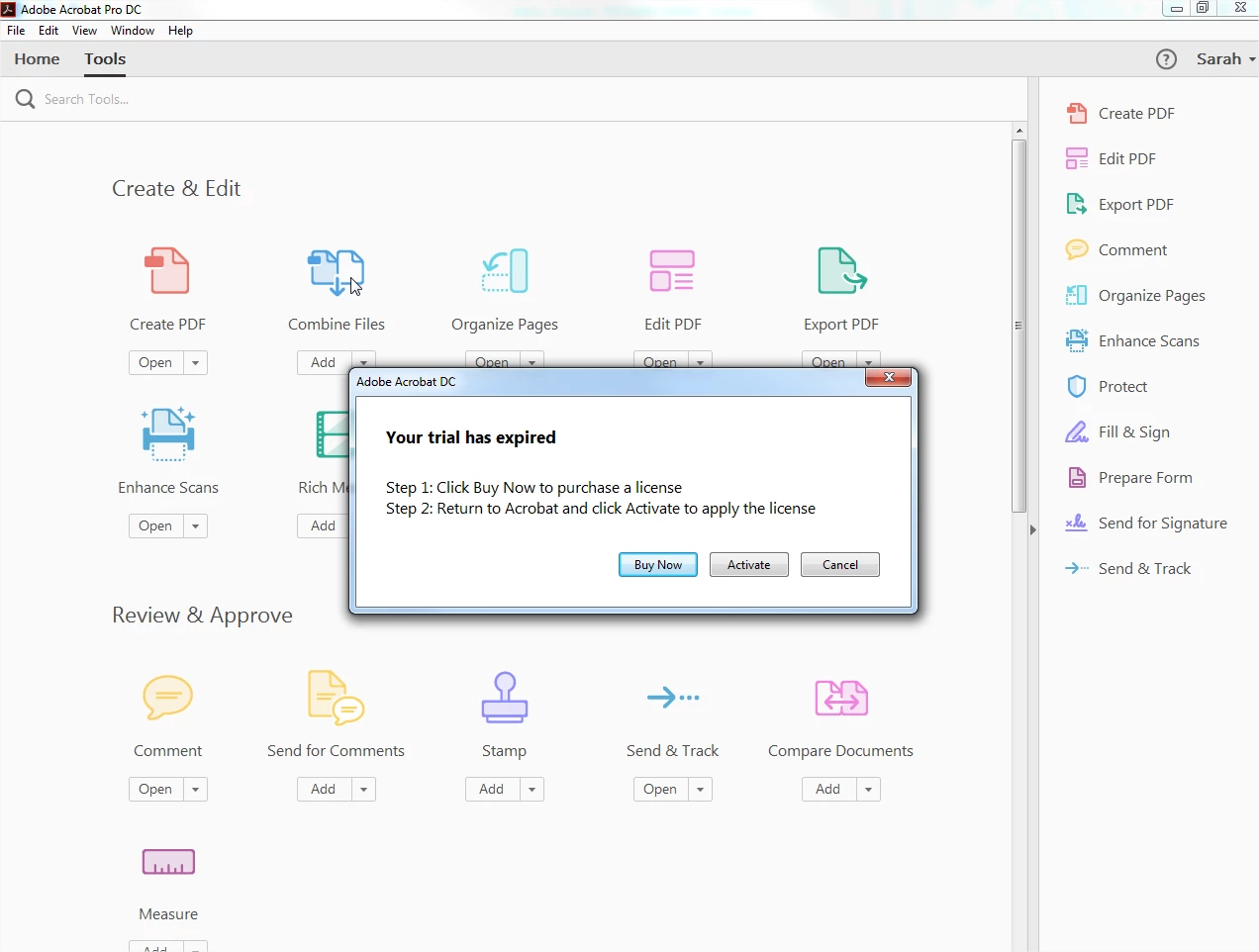Click Cancel in the trial expired dialog
Image resolution: width=1259 pixels, height=952 pixels.
(840, 565)
